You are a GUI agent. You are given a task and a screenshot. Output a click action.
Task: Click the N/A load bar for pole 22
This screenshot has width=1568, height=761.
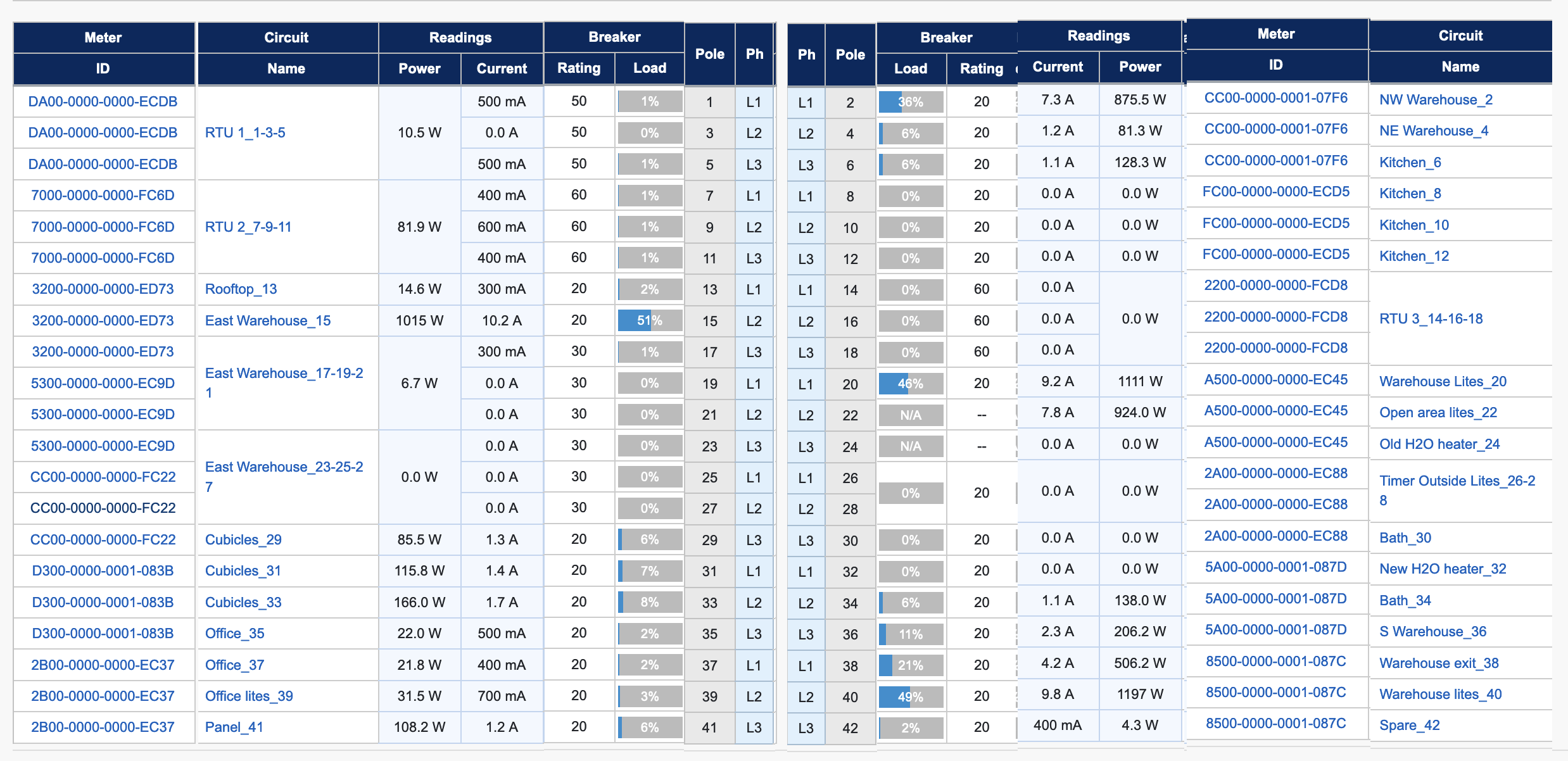tap(910, 415)
